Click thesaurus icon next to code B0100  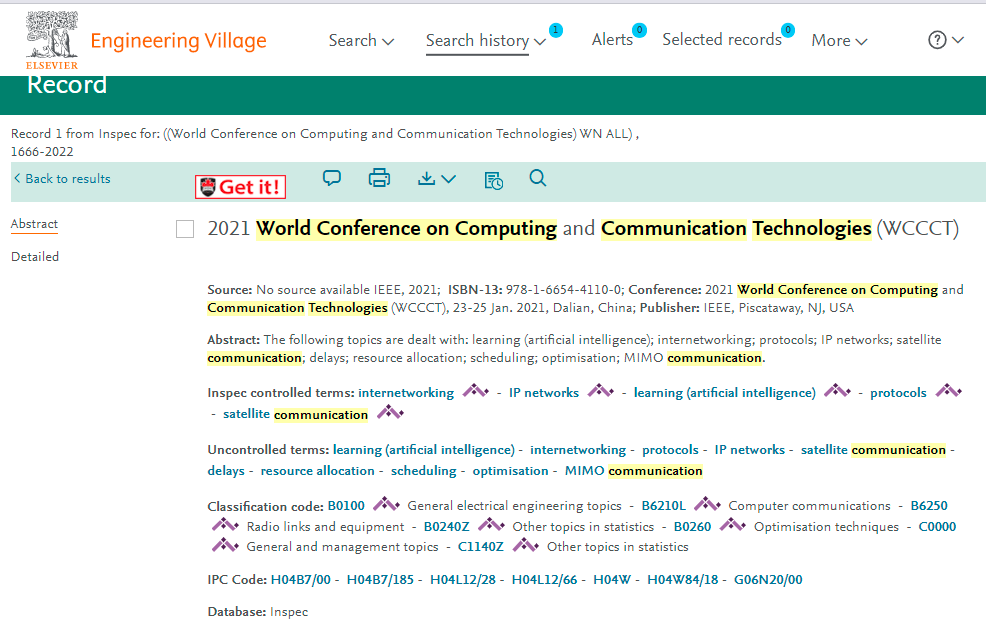(x=386, y=504)
